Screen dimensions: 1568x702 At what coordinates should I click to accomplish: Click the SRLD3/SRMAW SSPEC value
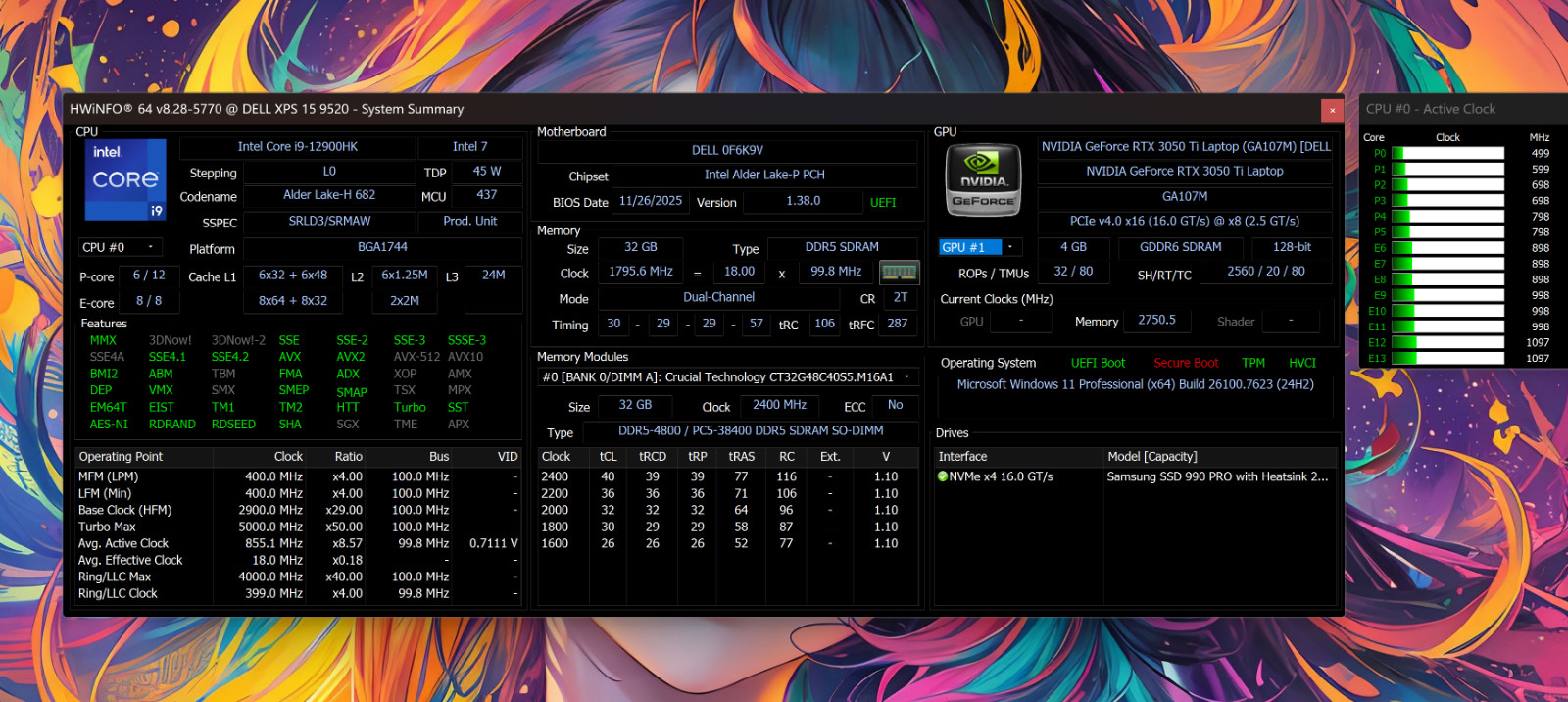(x=329, y=222)
